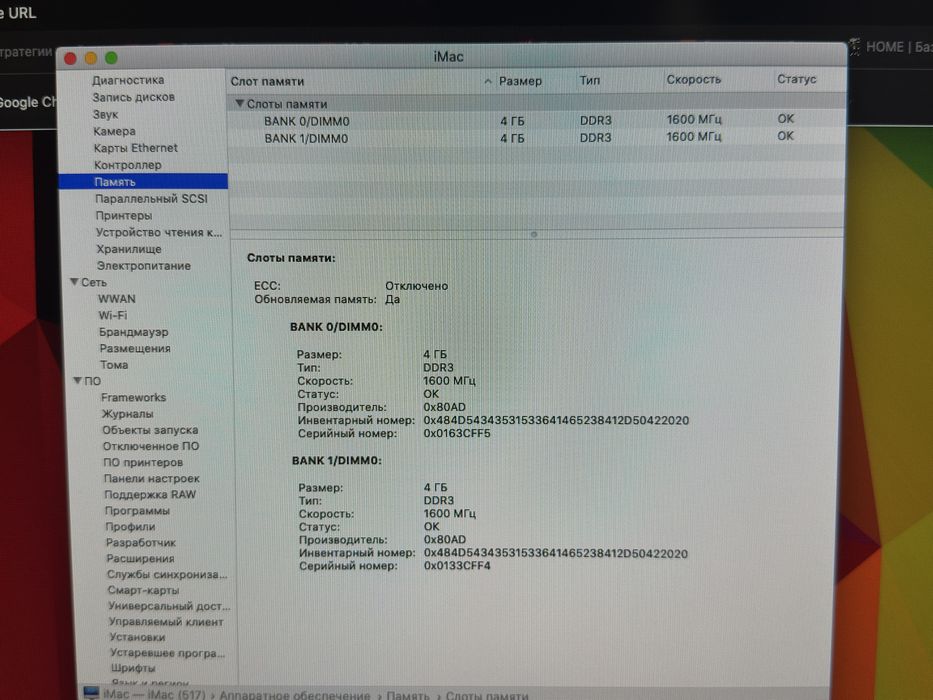Screen dimensions: 933x700
Task: Select Поддержка RAW entry
Action: click(x=150, y=494)
